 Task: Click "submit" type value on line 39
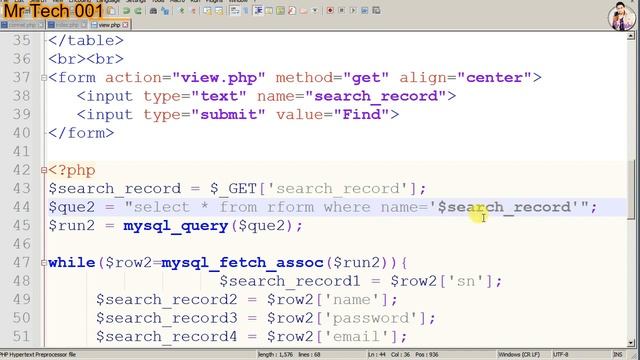point(228,114)
